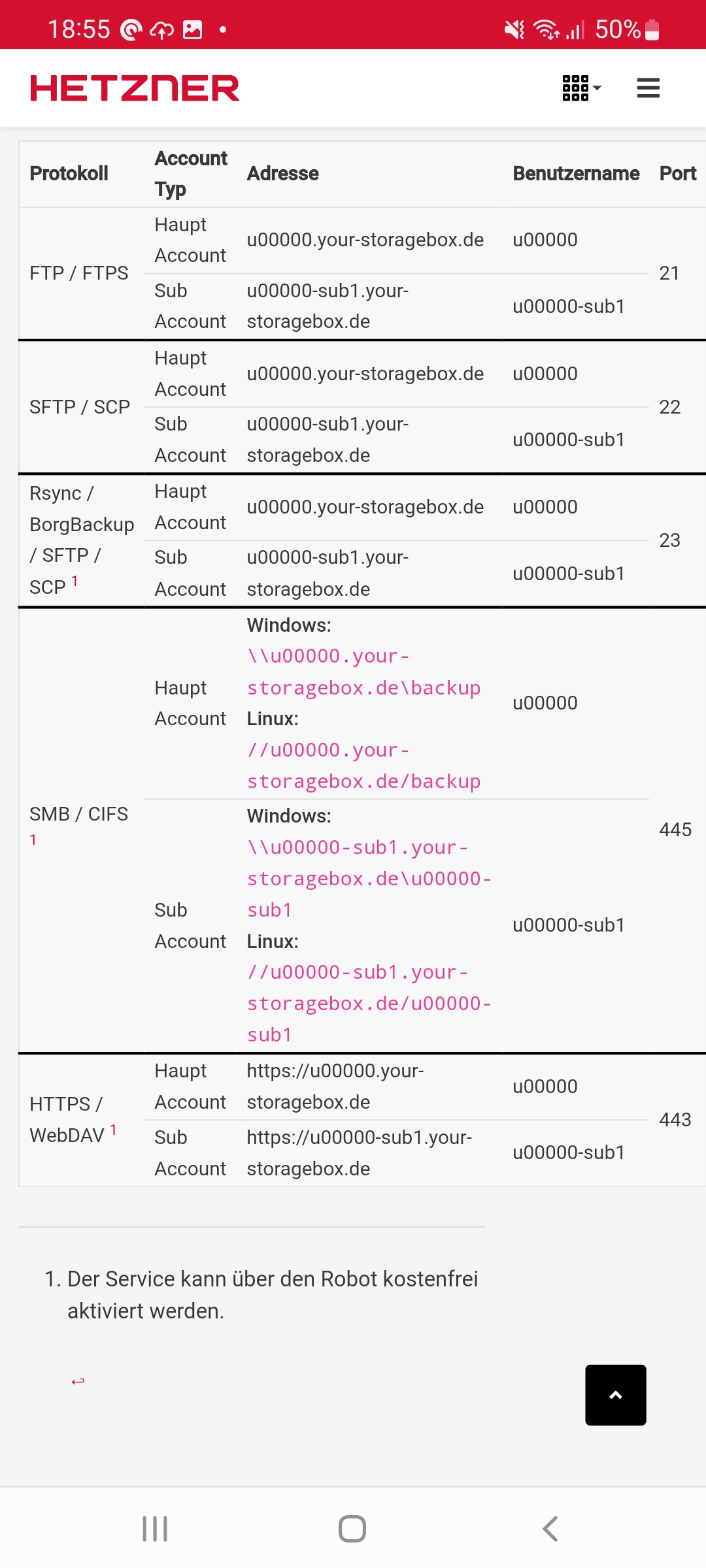This screenshot has height=1568, width=706.
Task: Click the https://u00000.your-storagebox.de address
Action: pos(335,1086)
